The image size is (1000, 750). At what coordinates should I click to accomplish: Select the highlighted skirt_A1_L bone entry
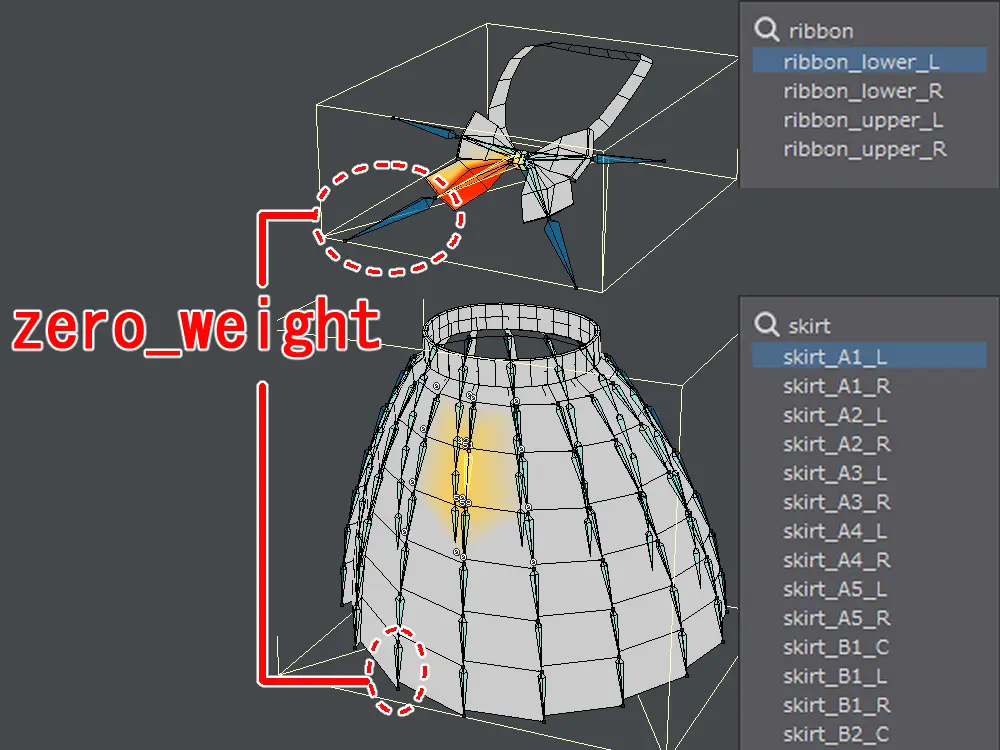(x=835, y=356)
